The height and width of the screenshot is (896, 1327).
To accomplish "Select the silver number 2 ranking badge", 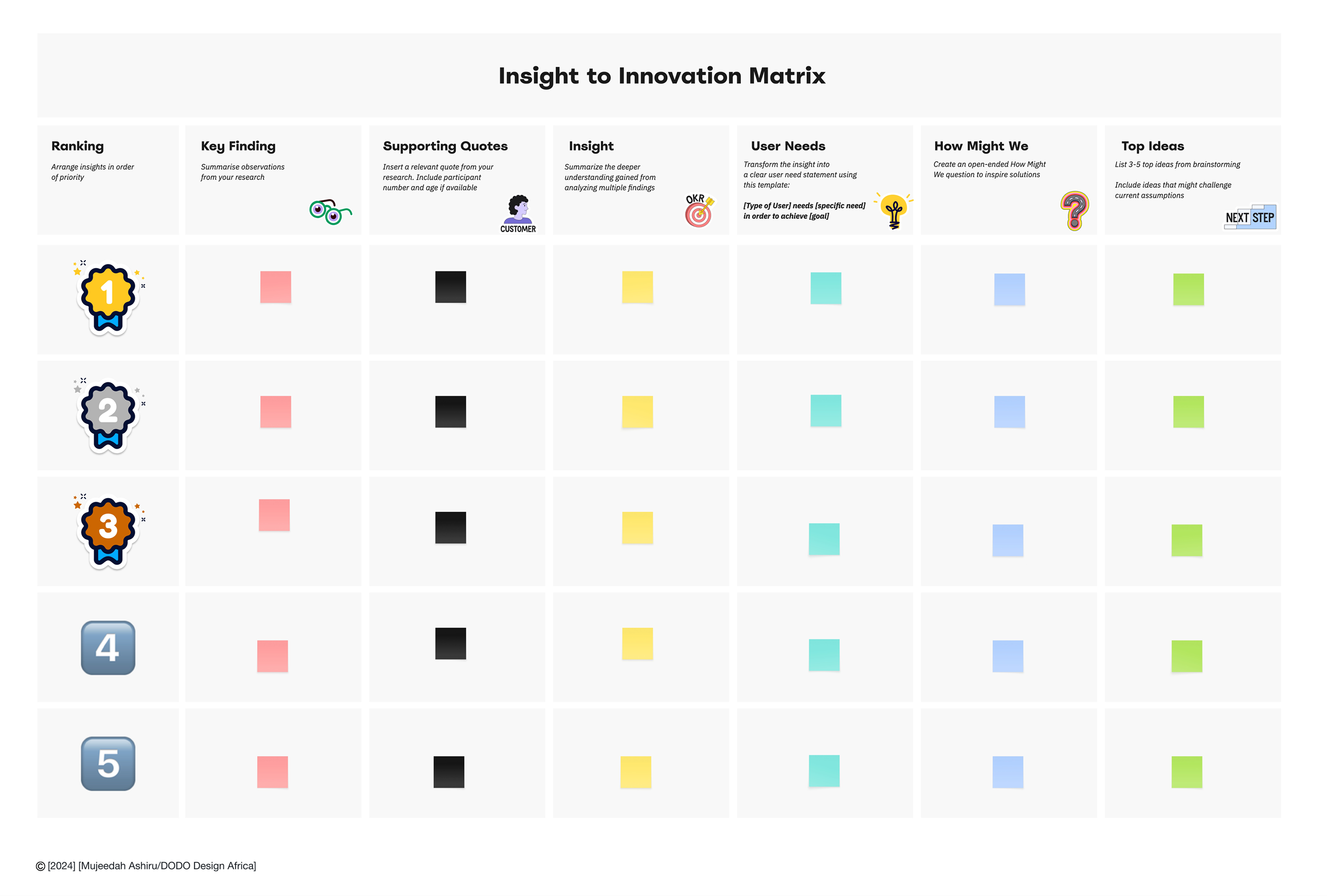I will 108,415.
